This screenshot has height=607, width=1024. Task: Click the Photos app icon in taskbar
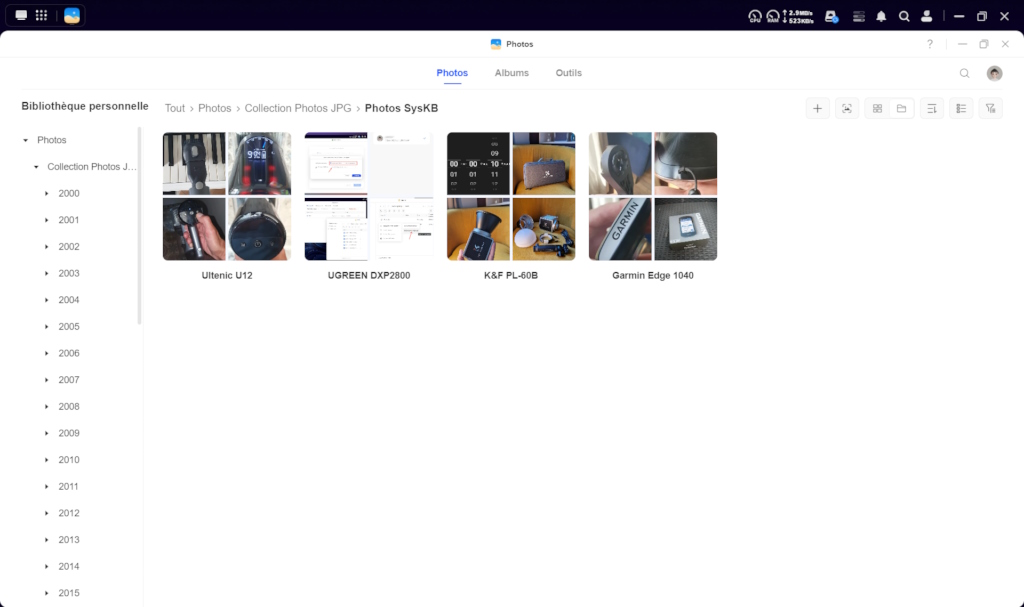point(72,15)
